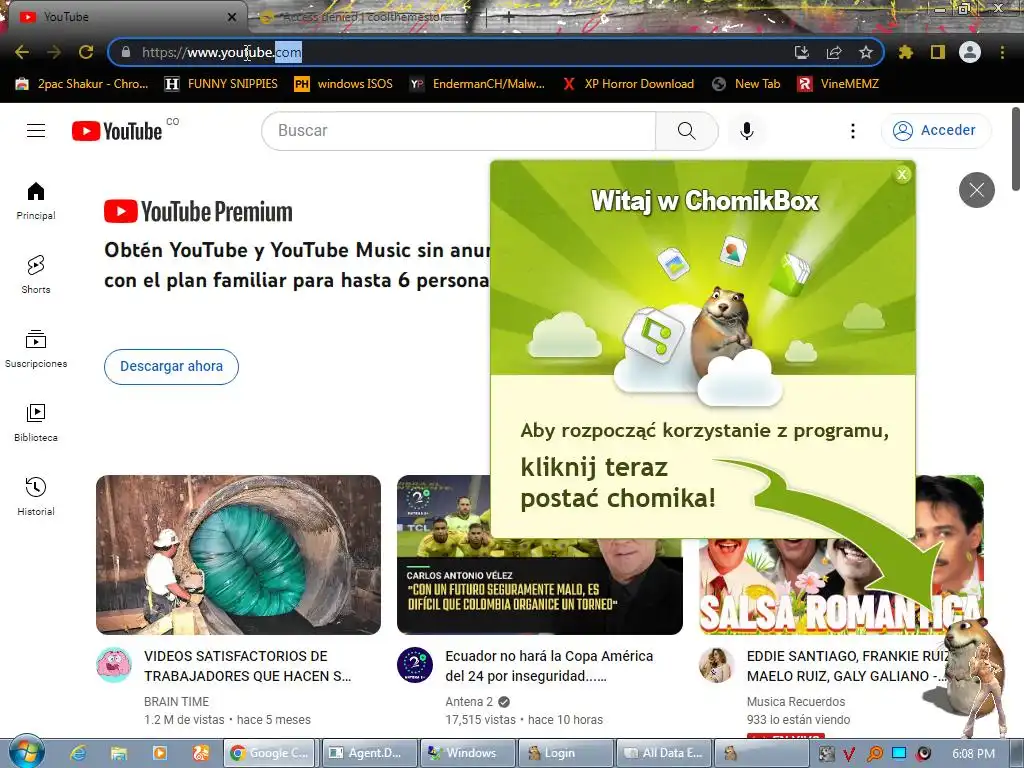The image size is (1024, 768).
Task: Open the New Tab bookmark
Action: tap(746, 84)
